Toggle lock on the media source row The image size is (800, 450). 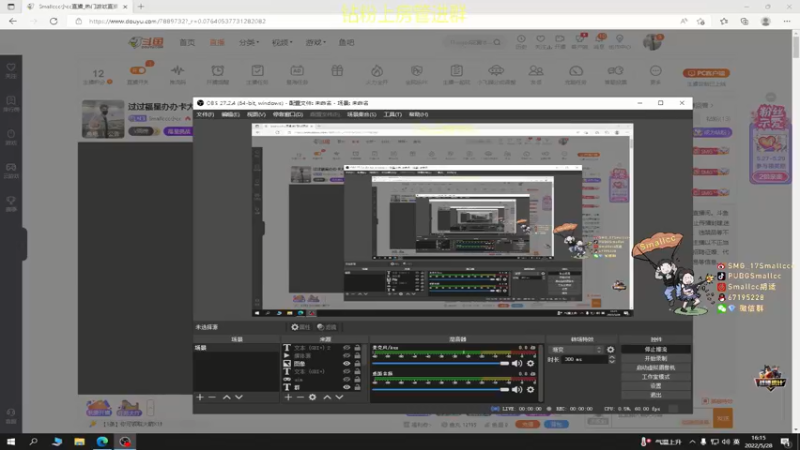(x=358, y=356)
